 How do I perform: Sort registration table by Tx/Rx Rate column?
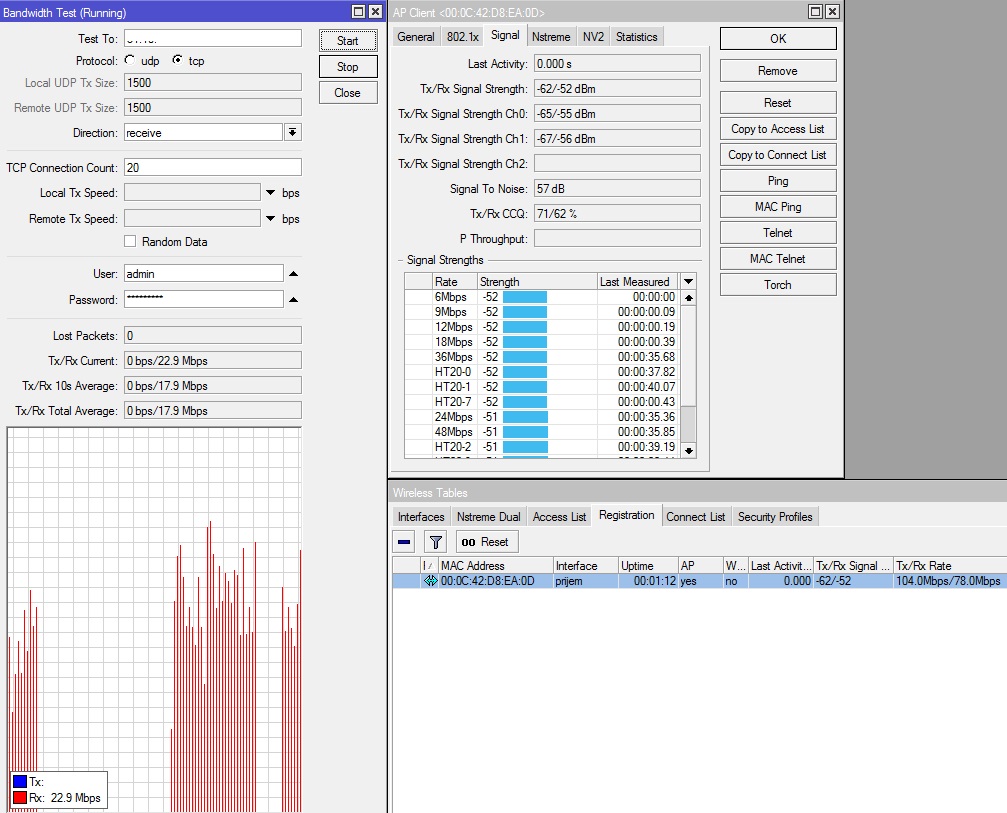pos(950,565)
